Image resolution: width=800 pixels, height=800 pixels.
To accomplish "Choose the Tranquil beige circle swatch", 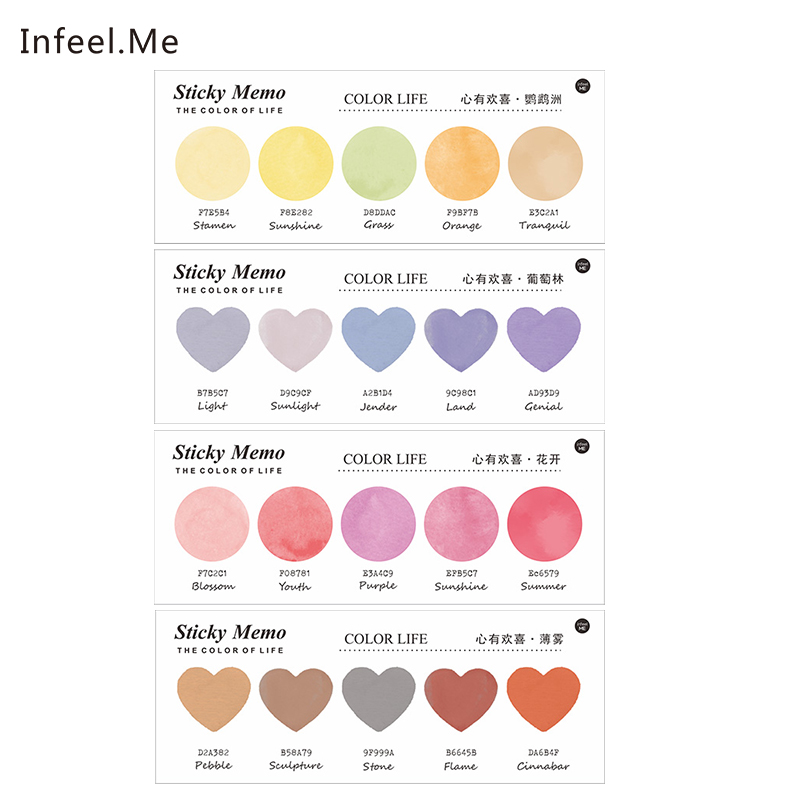I will (545, 163).
